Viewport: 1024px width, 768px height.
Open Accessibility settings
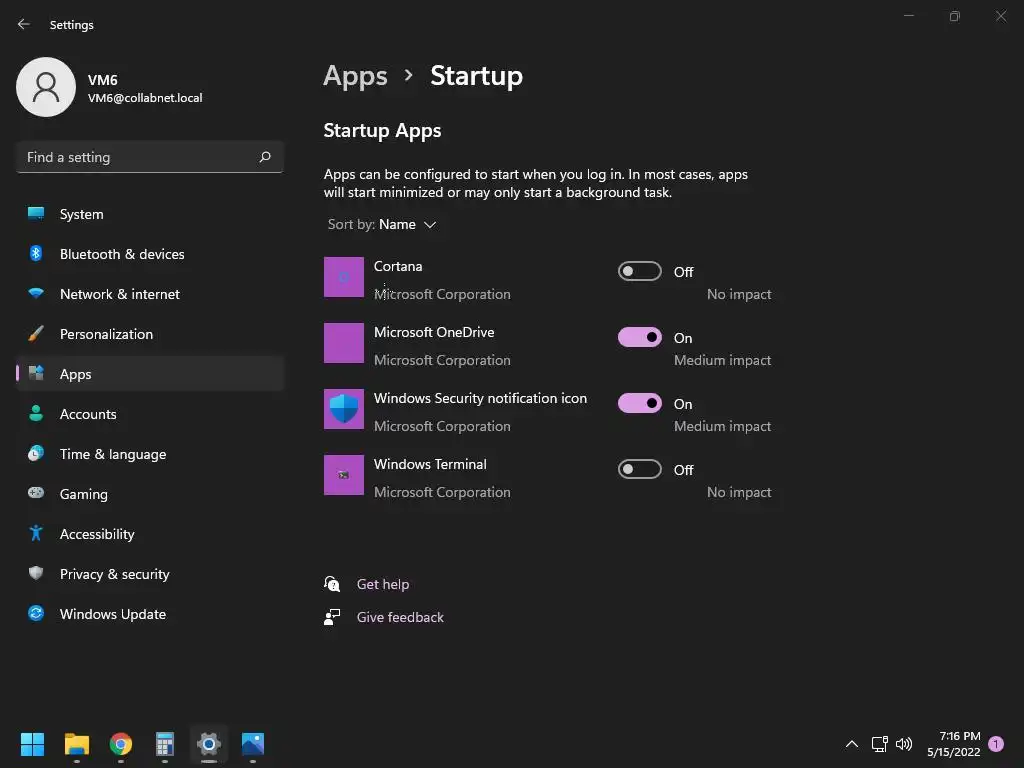point(150,533)
